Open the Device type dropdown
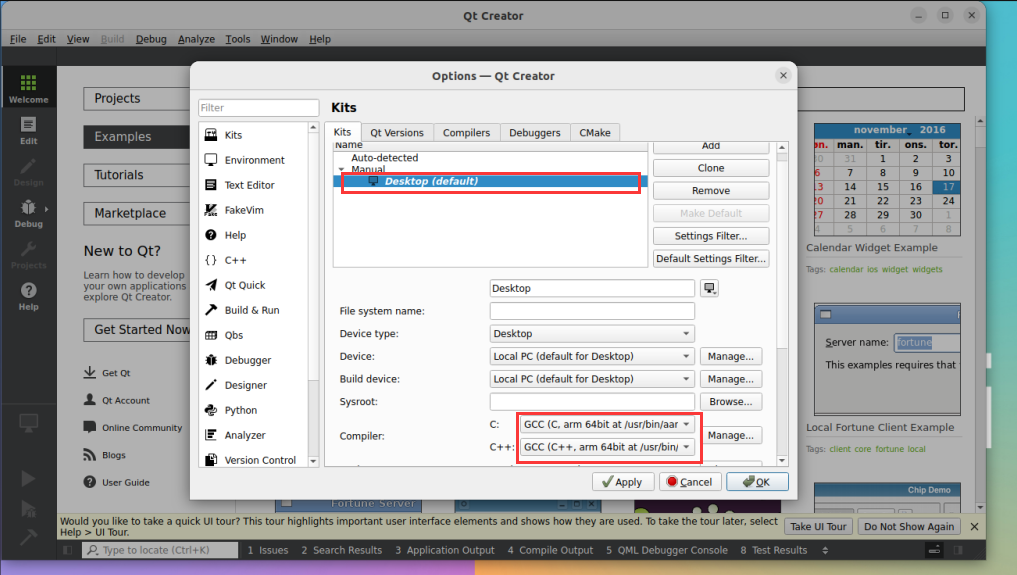 point(592,334)
